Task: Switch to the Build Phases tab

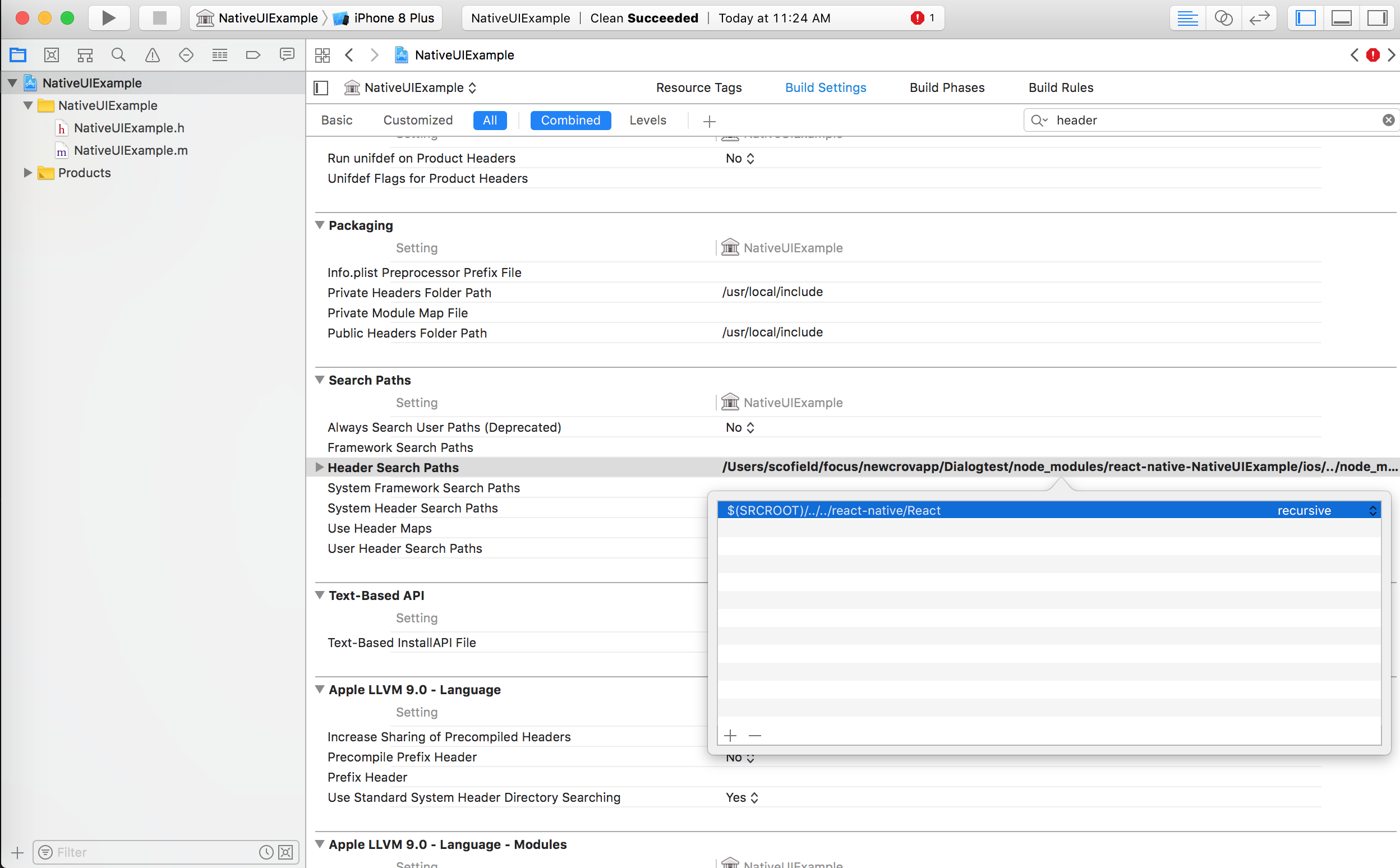Action: (x=946, y=87)
